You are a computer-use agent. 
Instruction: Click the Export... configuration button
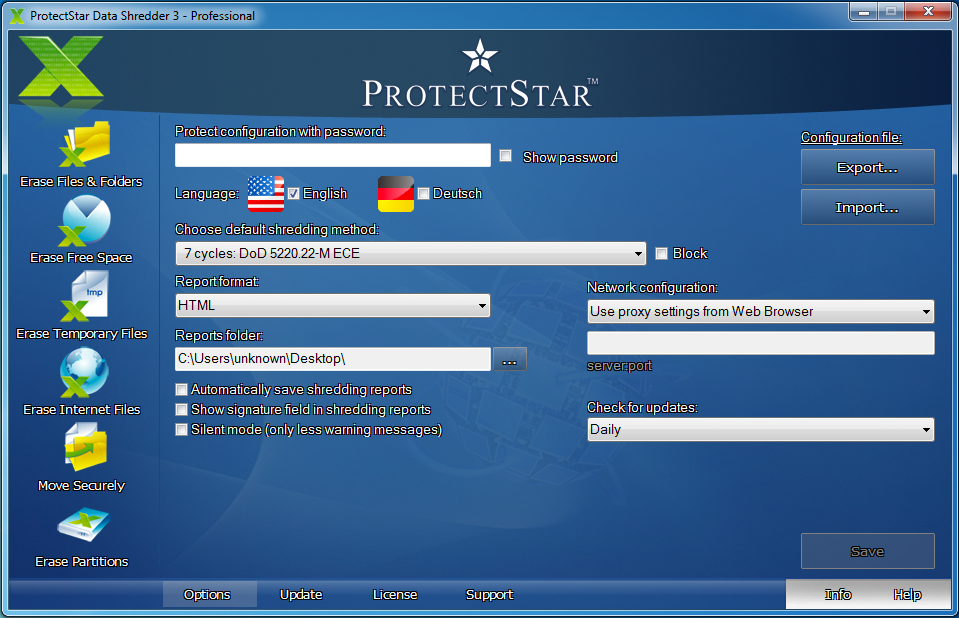(868, 167)
